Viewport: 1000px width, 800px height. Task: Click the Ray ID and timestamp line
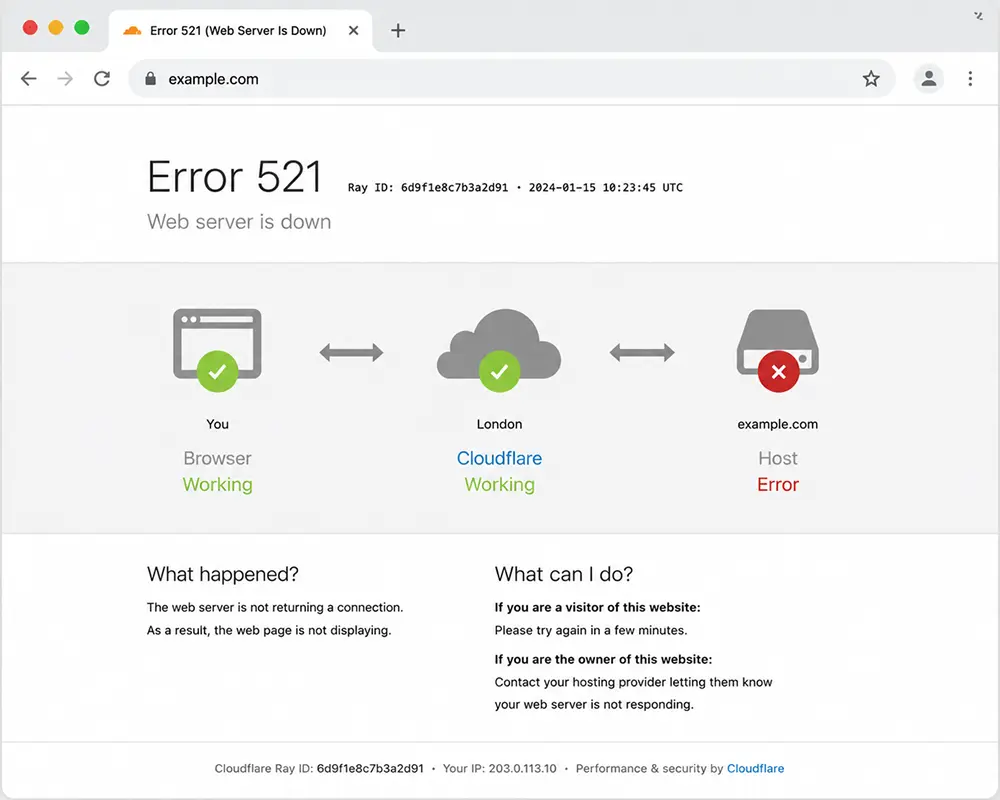point(515,187)
